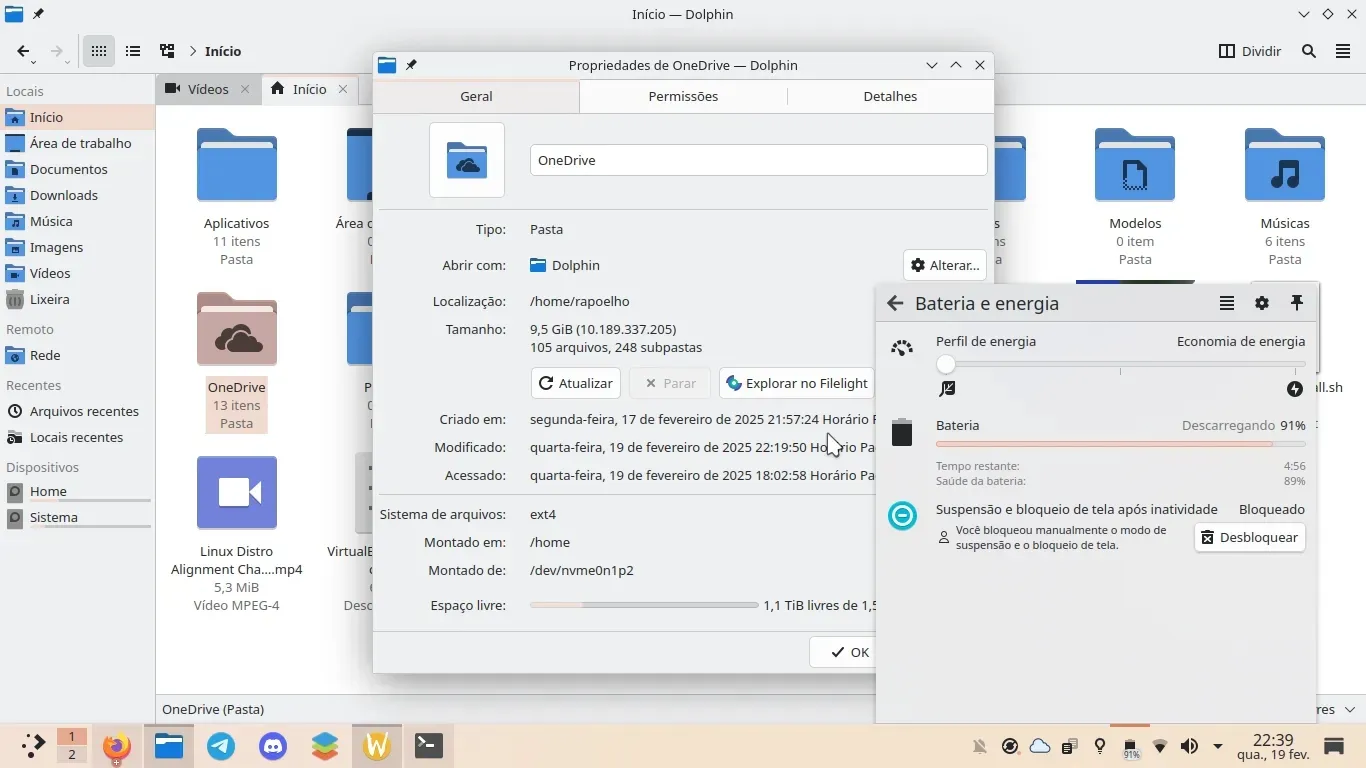
Task: Open the Dolphin hamburger menu
Action: (x=1343, y=51)
